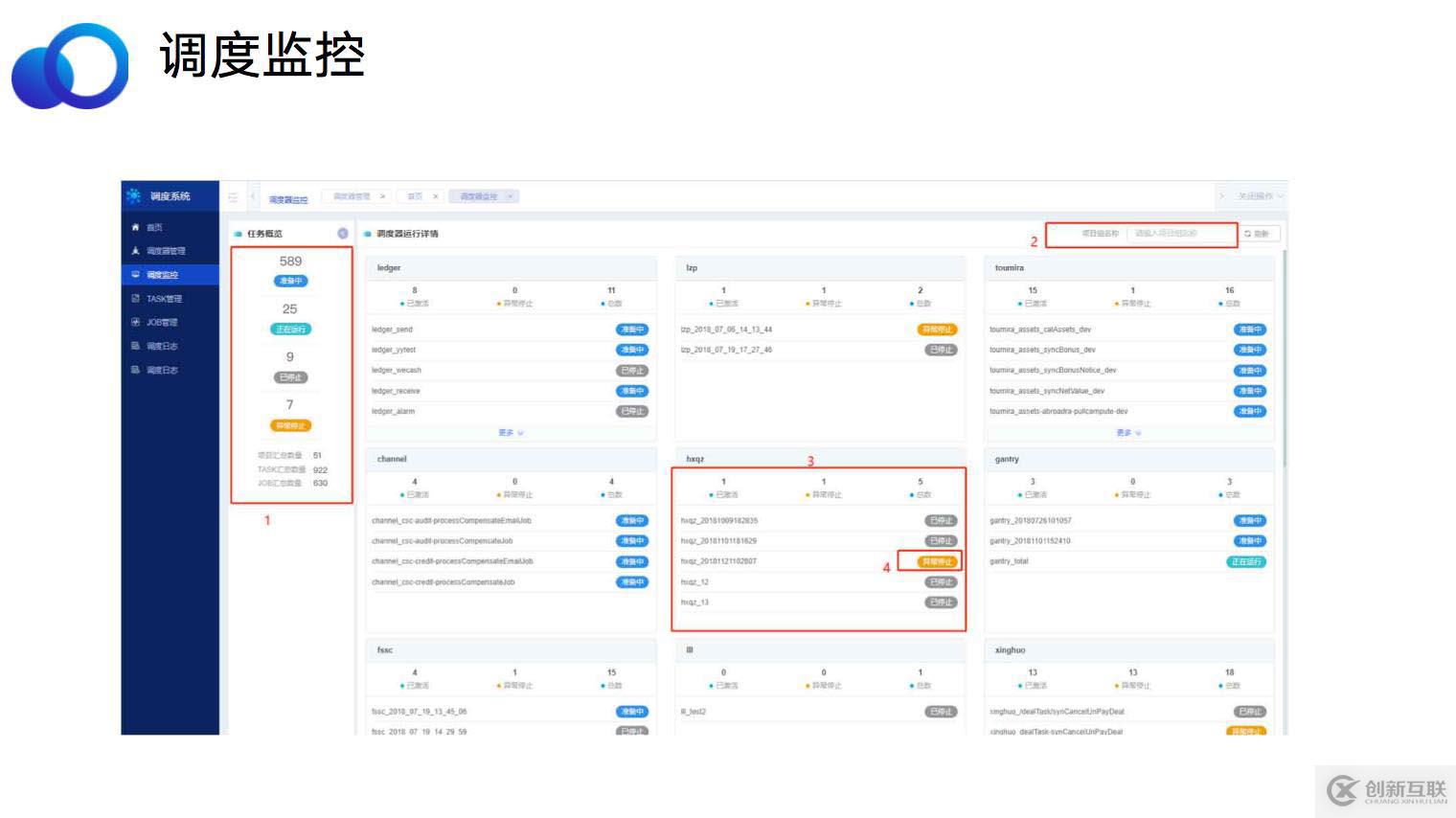Click the 已停止 badge under 9
This screenshot has width=1456, height=818.
[x=290, y=377]
